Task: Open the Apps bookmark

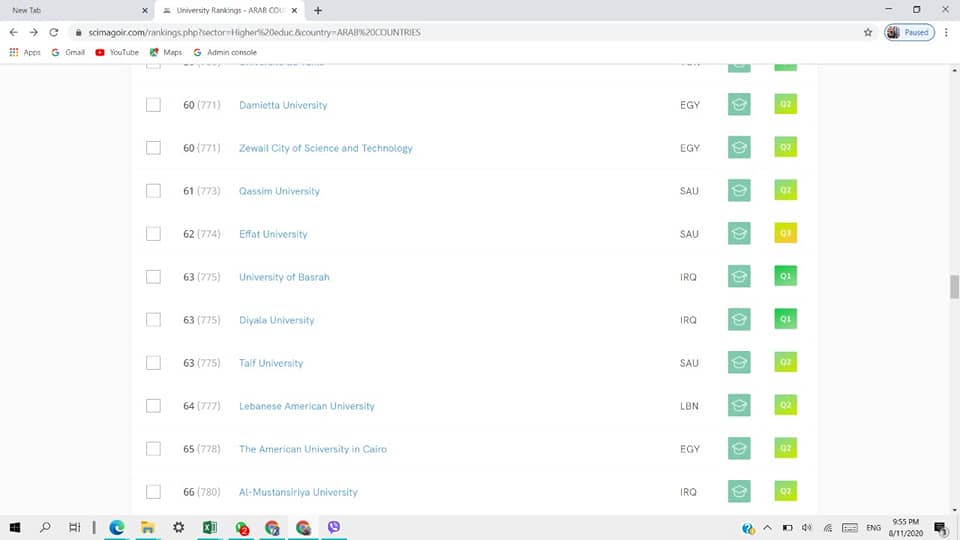Action: [25, 53]
